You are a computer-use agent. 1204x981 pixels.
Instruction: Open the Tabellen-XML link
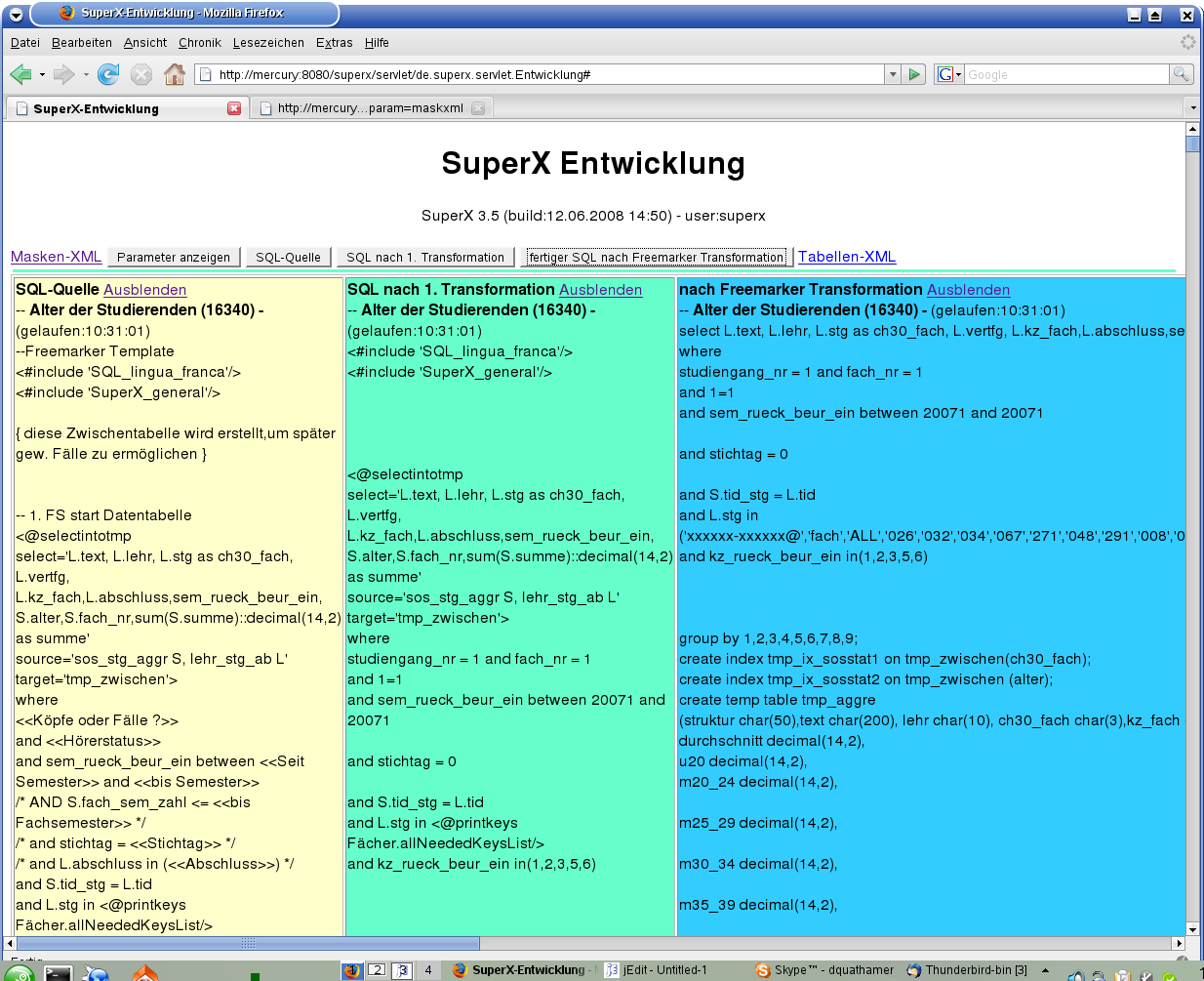pos(846,257)
